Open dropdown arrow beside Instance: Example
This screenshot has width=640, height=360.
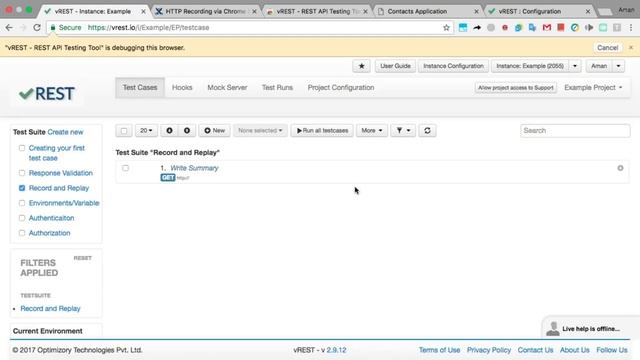click(x=575, y=66)
